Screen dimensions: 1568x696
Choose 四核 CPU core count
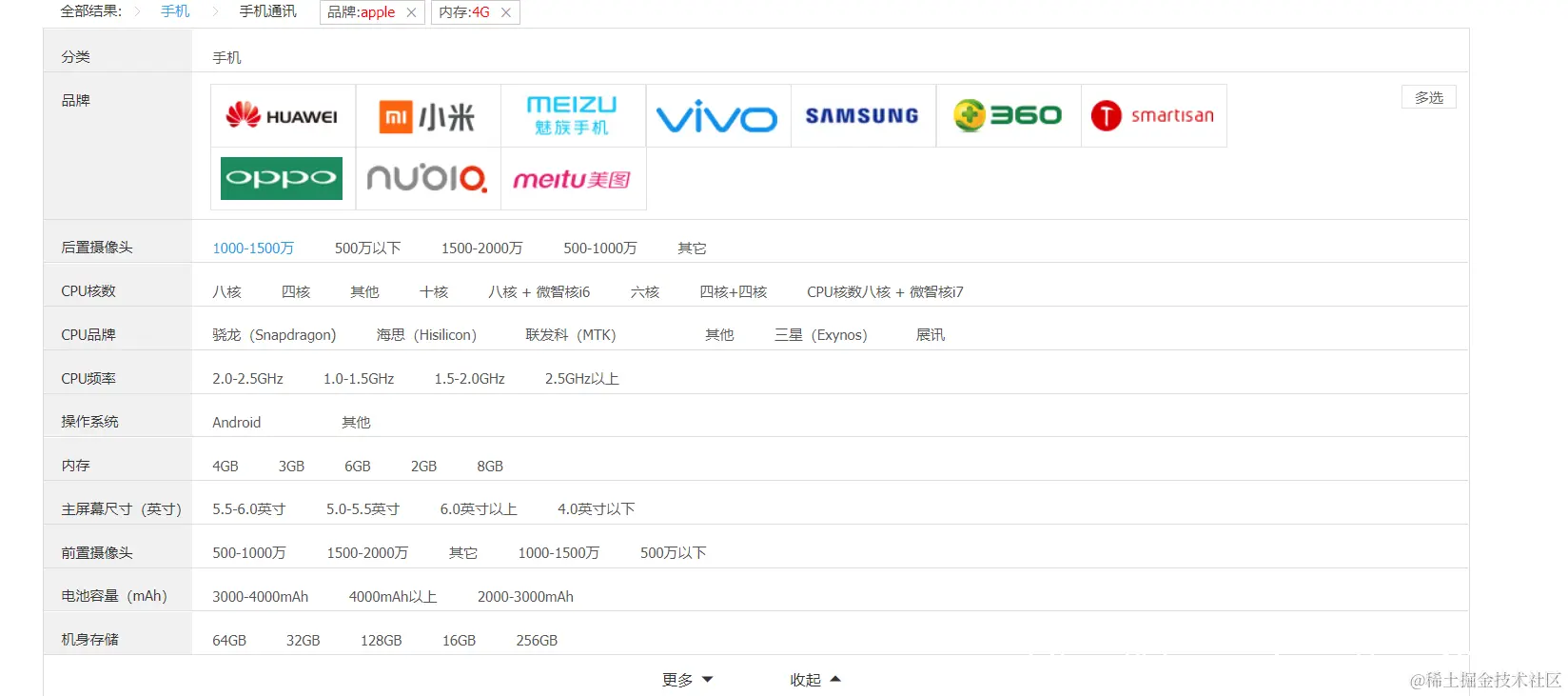[296, 292]
